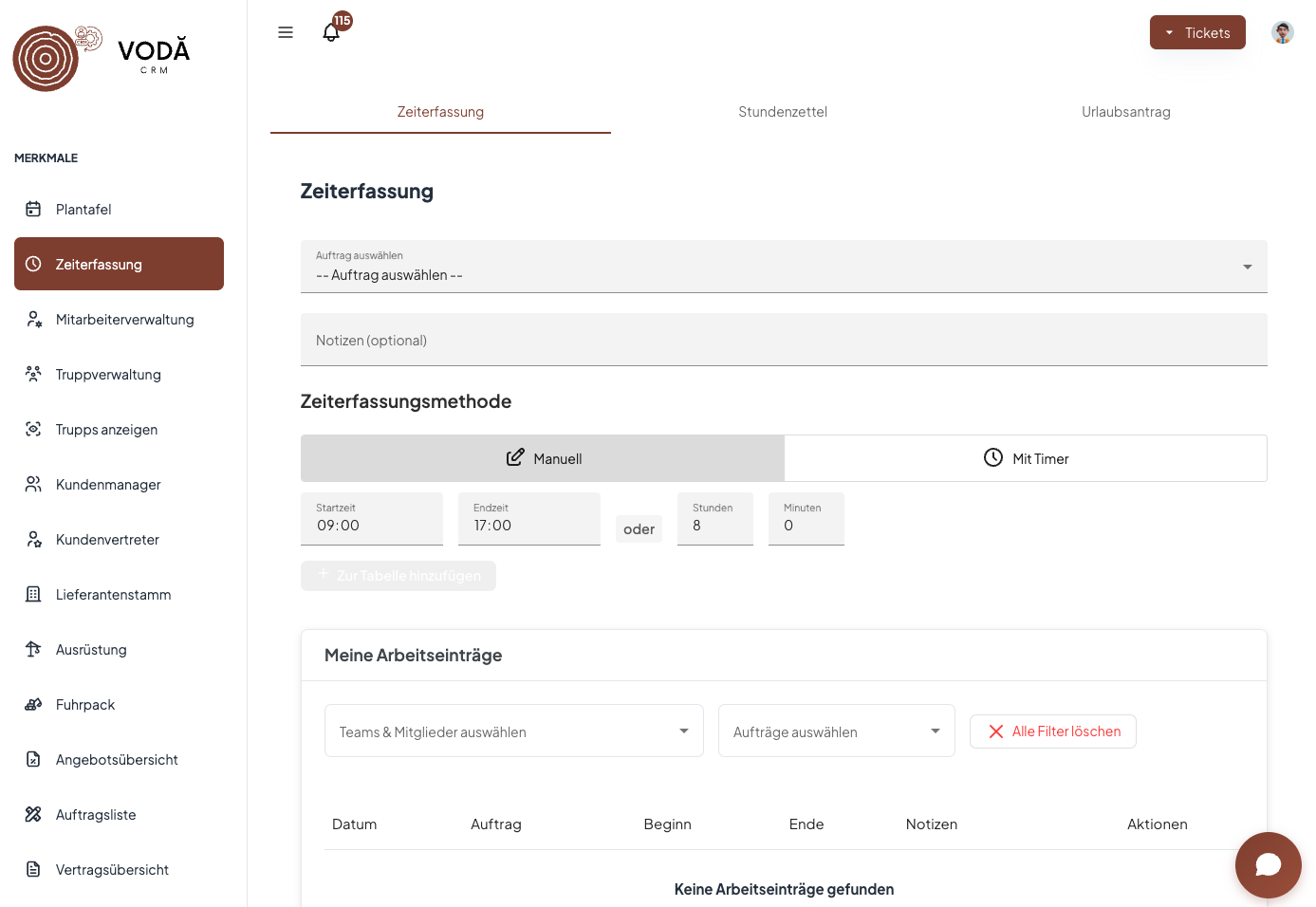The height and width of the screenshot is (907, 1316).
Task: Select the Manuell time tracking method
Action: [543, 458]
